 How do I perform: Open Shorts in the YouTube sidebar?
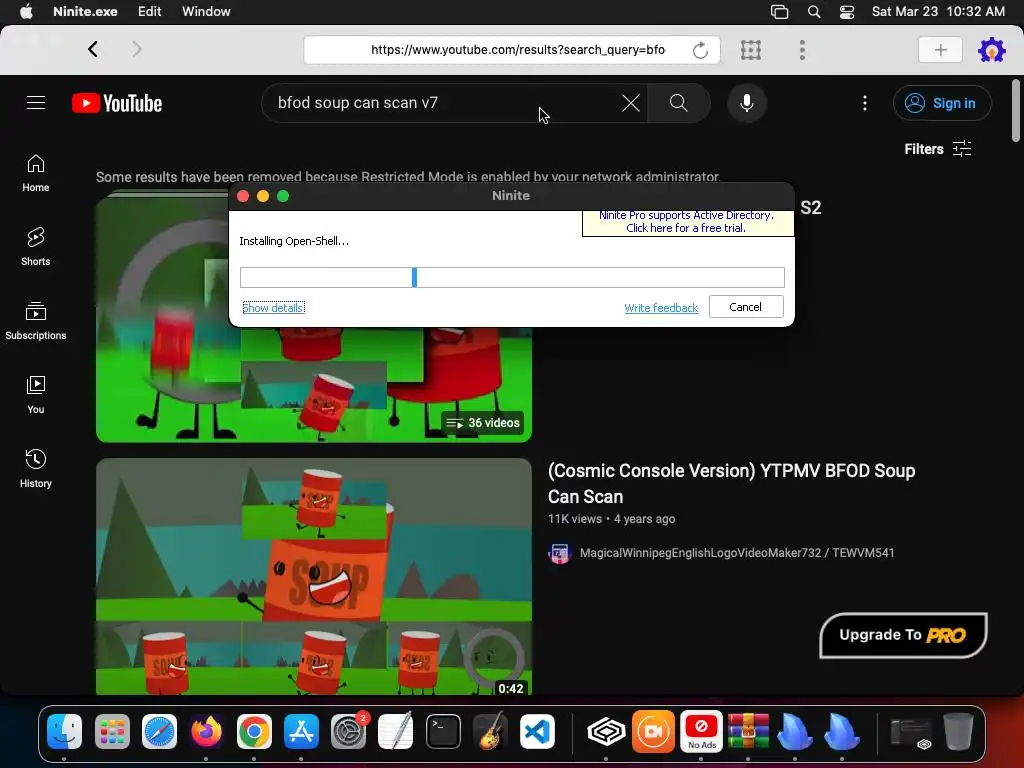[x=35, y=247]
